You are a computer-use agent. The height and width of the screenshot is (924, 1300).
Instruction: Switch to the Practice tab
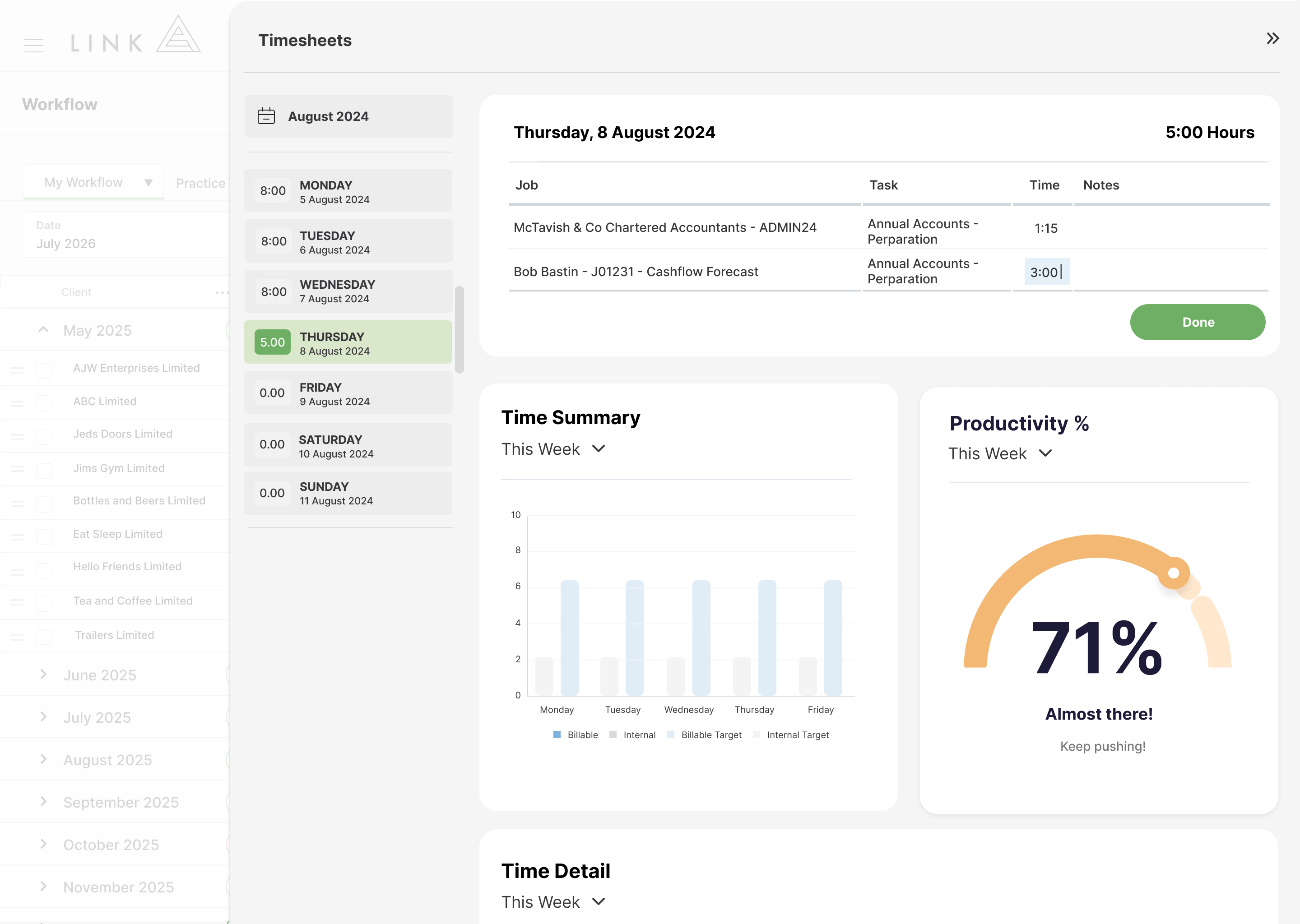201,183
